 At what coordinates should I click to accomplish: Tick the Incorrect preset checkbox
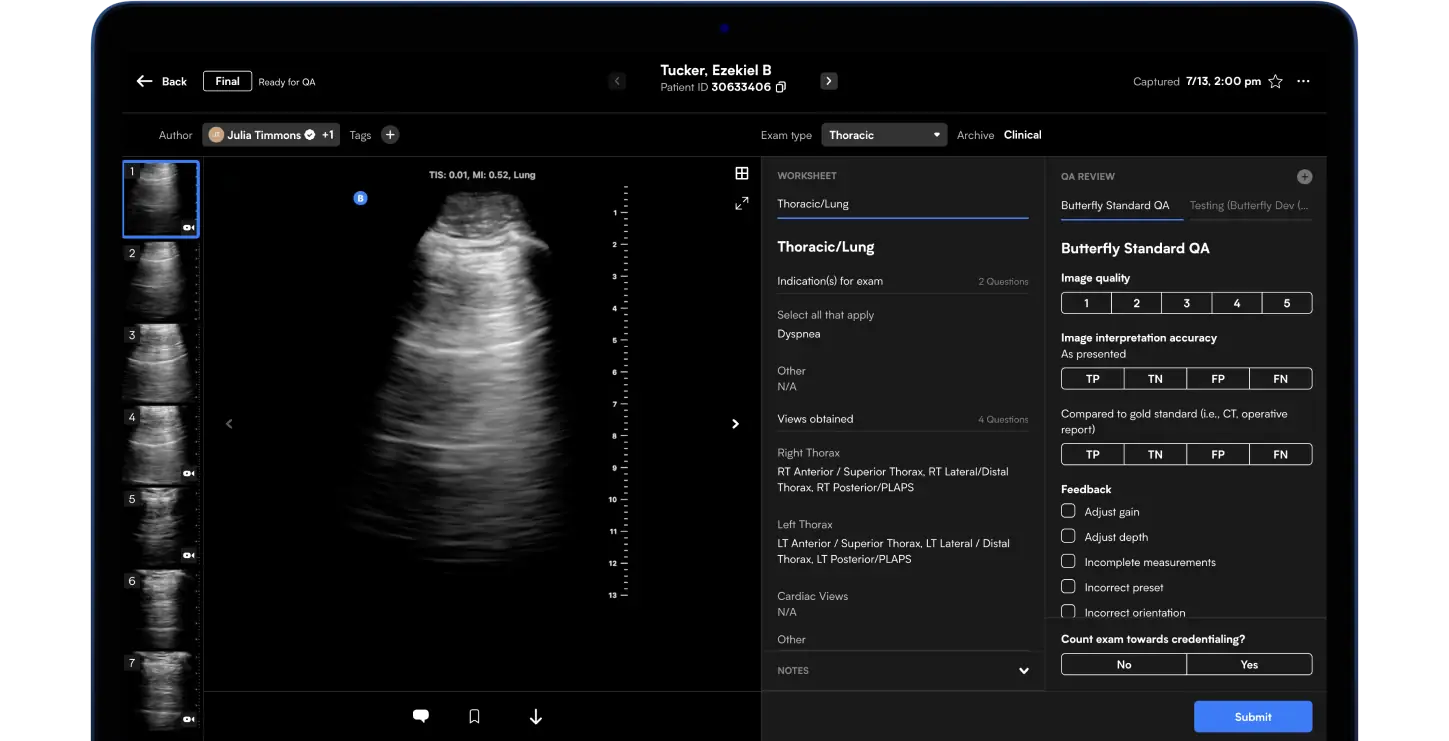tap(1068, 587)
